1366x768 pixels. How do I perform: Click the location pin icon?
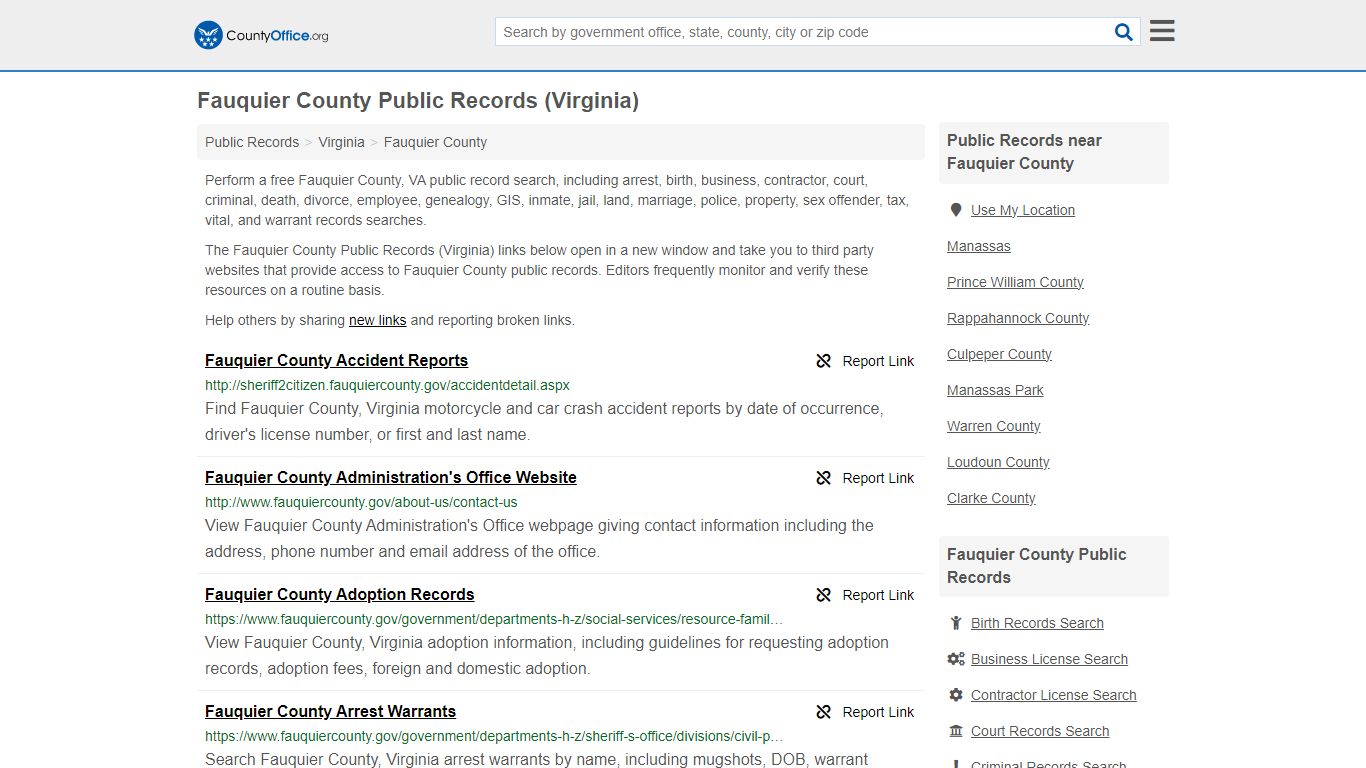(x=956, y=210)
